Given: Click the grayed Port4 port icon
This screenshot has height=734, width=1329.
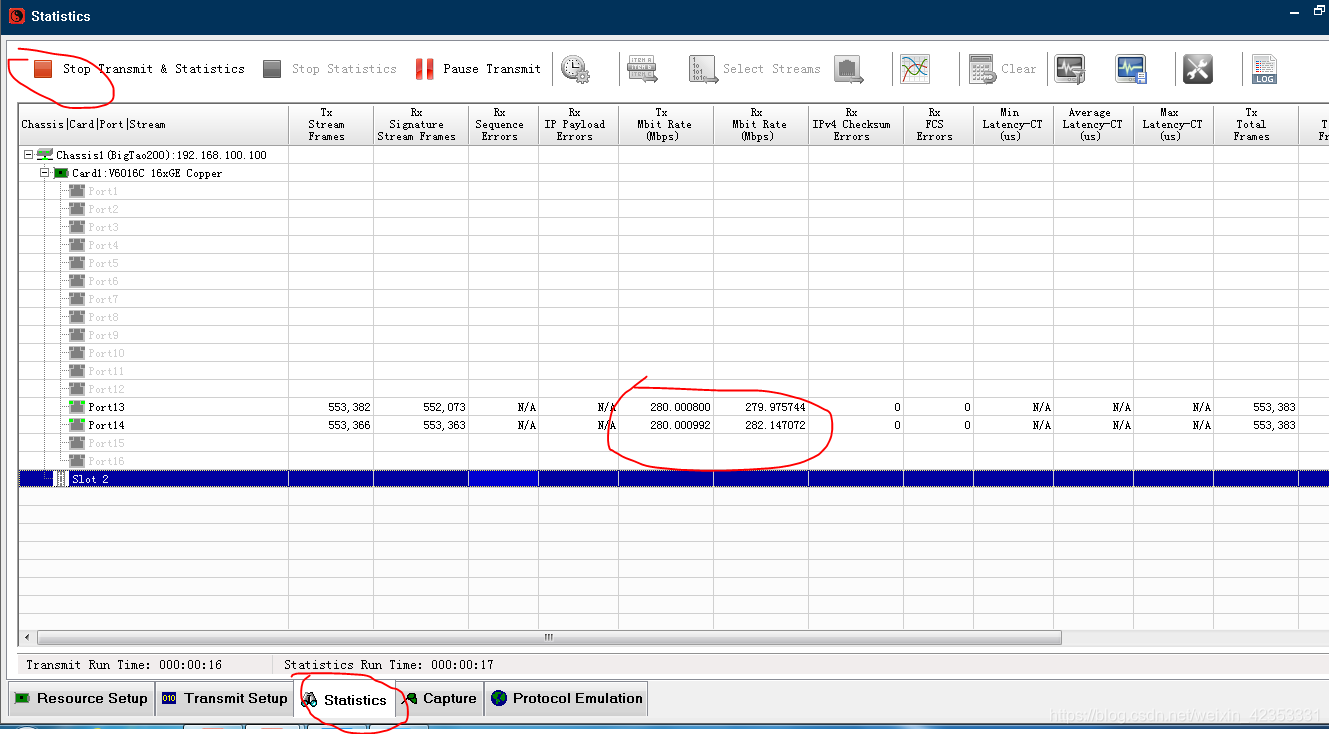Looking at the screenshot, I should 77,245.
